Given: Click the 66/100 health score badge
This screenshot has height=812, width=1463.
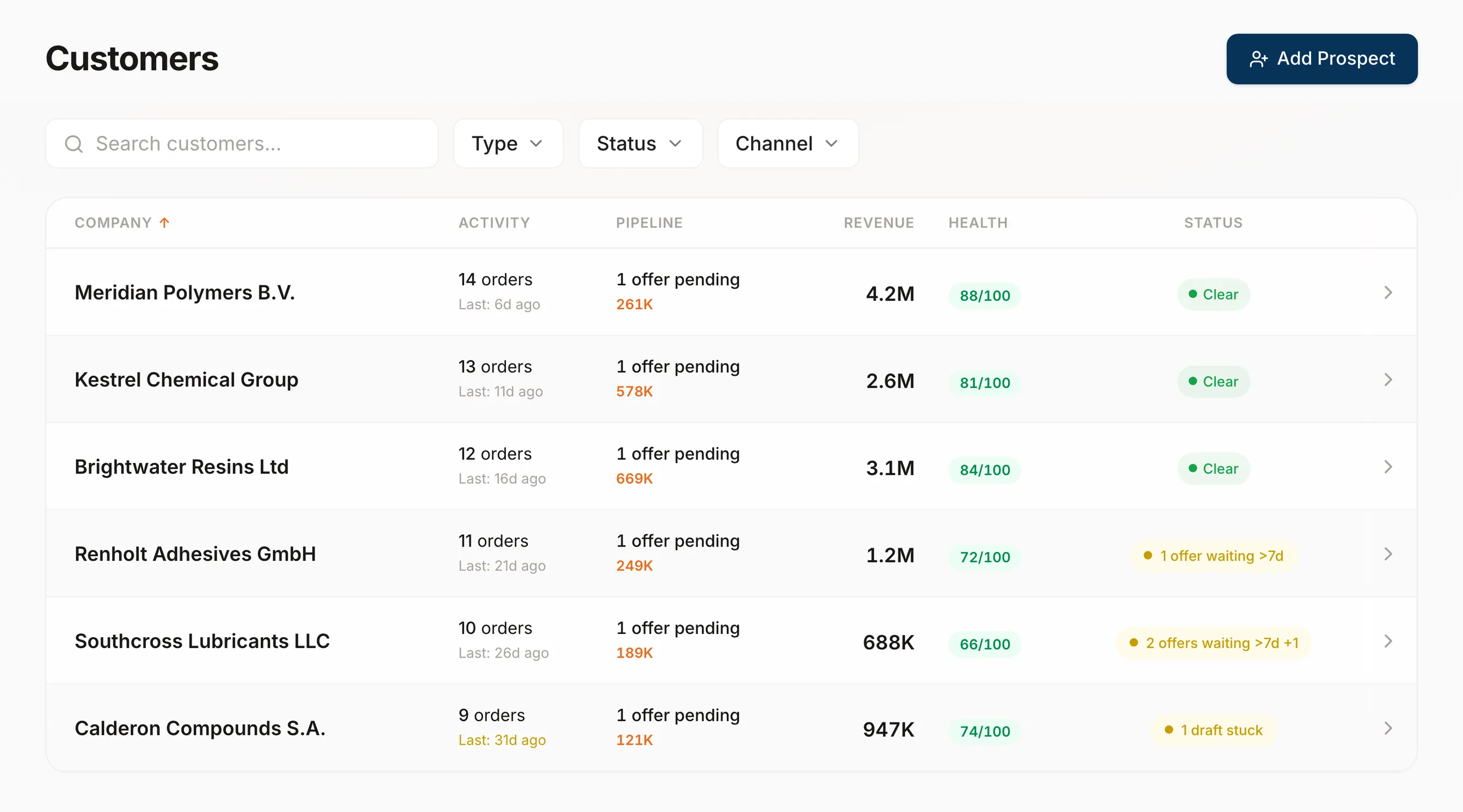Looking at the screenshot, I should point(985,644).
